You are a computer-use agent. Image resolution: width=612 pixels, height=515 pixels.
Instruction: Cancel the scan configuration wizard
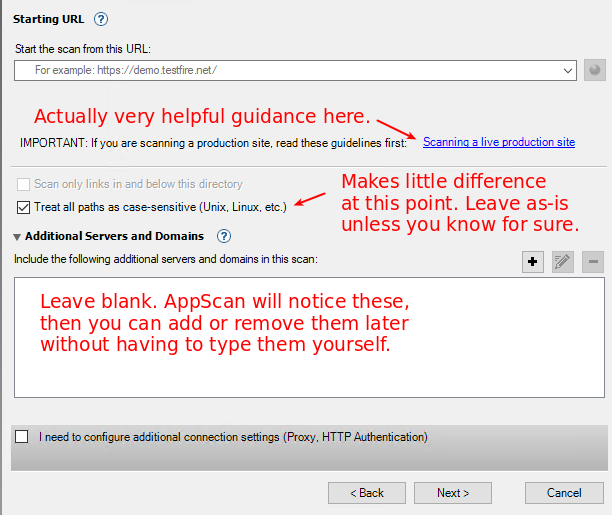click(565, 493)
